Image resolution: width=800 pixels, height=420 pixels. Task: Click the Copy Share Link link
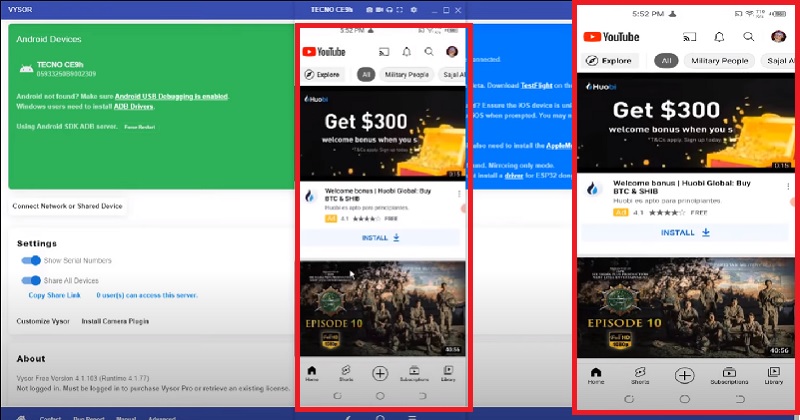click(x=56, y=296)
